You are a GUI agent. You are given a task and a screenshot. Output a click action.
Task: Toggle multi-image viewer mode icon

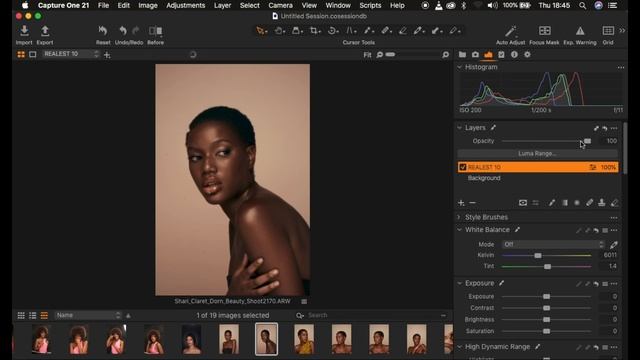point(21,54)
